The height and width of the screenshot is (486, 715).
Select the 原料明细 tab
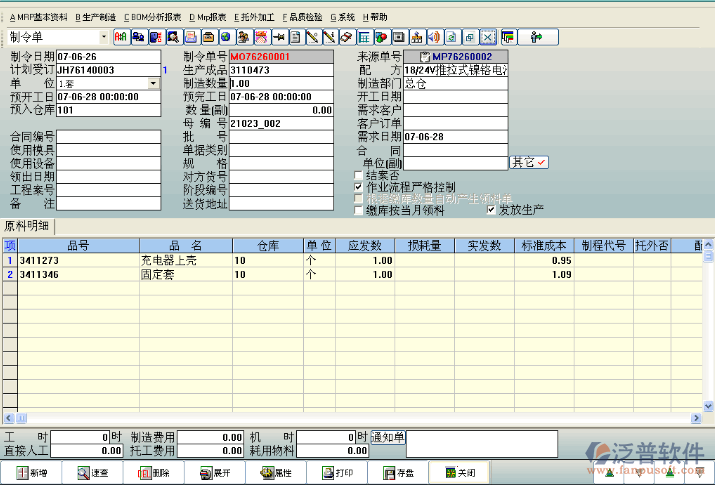pyautogui.click(x=27, y=226)
